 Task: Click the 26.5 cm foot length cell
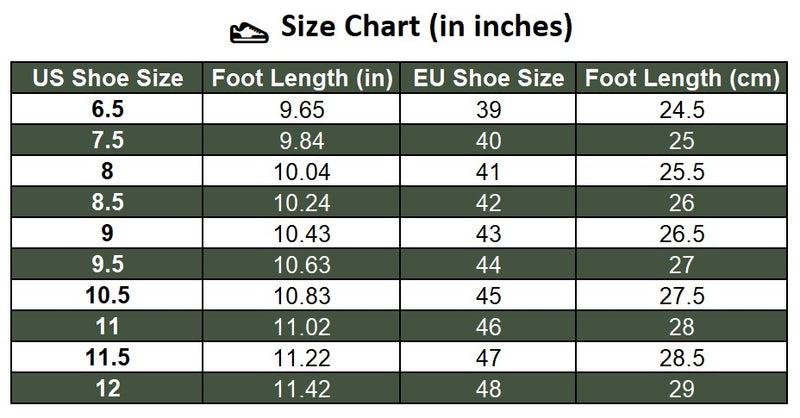click(682, 234)
